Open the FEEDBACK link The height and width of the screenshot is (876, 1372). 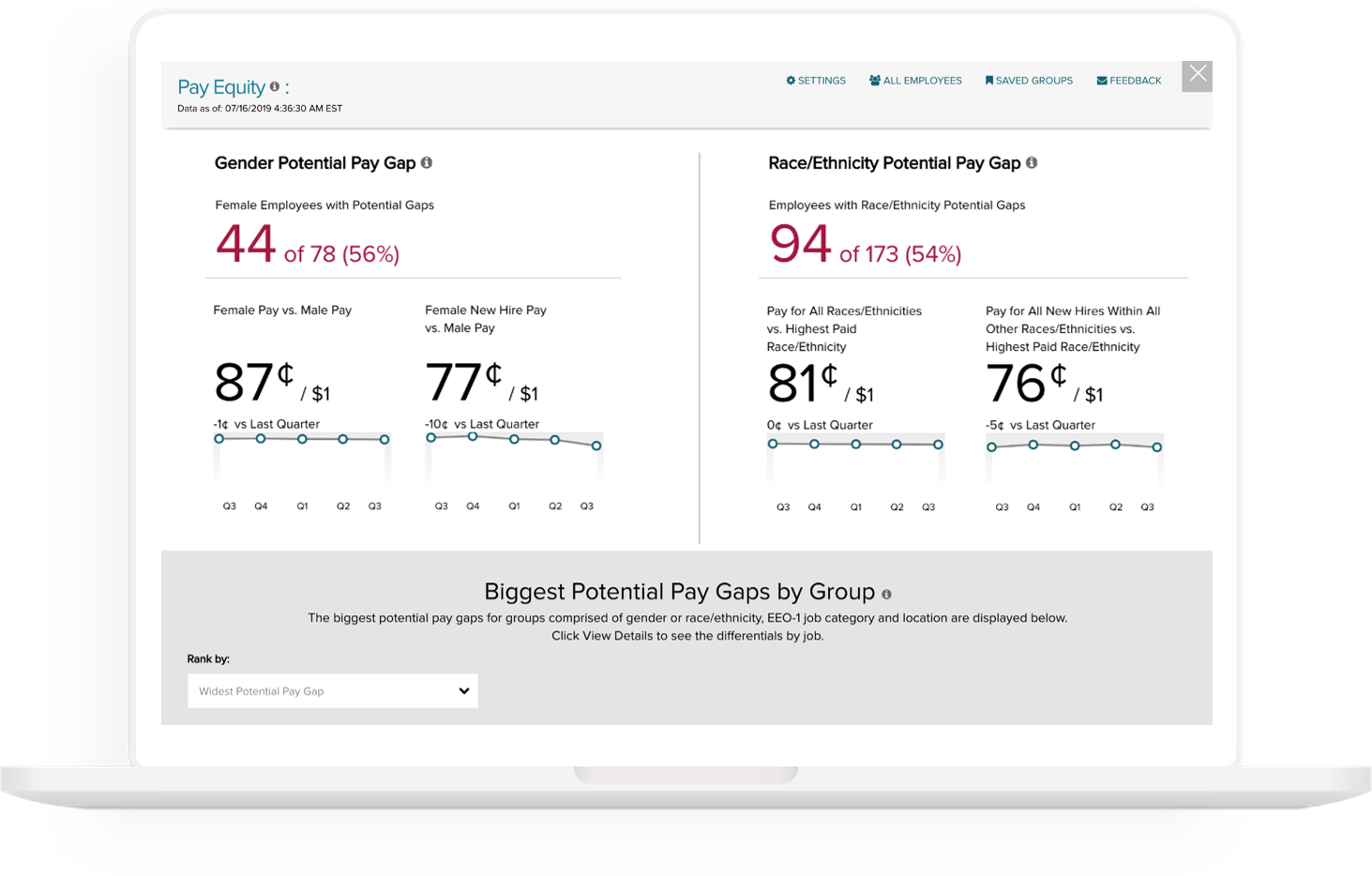[1129, 81]
